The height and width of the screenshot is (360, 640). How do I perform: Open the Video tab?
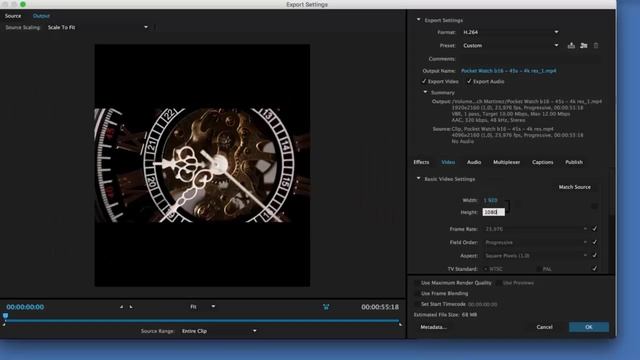pos(448,162)
